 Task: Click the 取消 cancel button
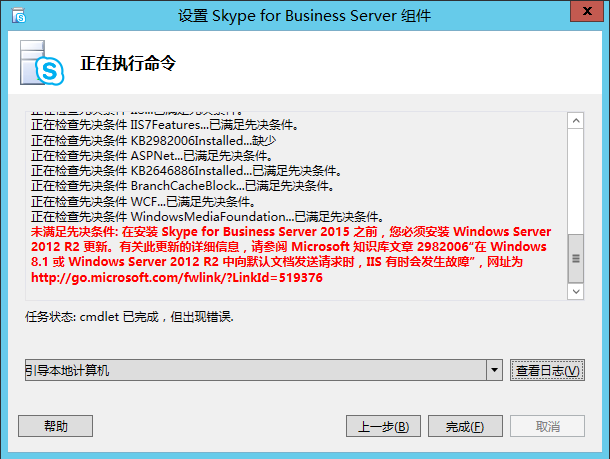547,427
